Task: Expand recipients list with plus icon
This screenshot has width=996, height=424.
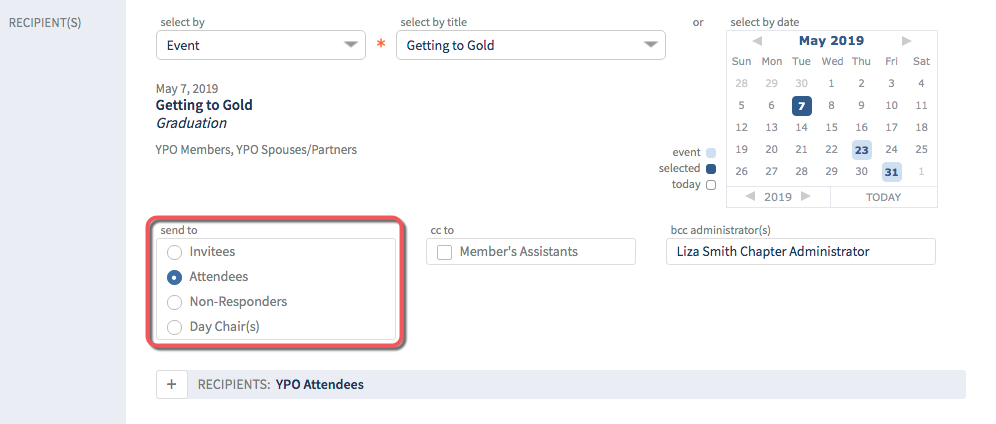Action: click(x=172, y=385)
